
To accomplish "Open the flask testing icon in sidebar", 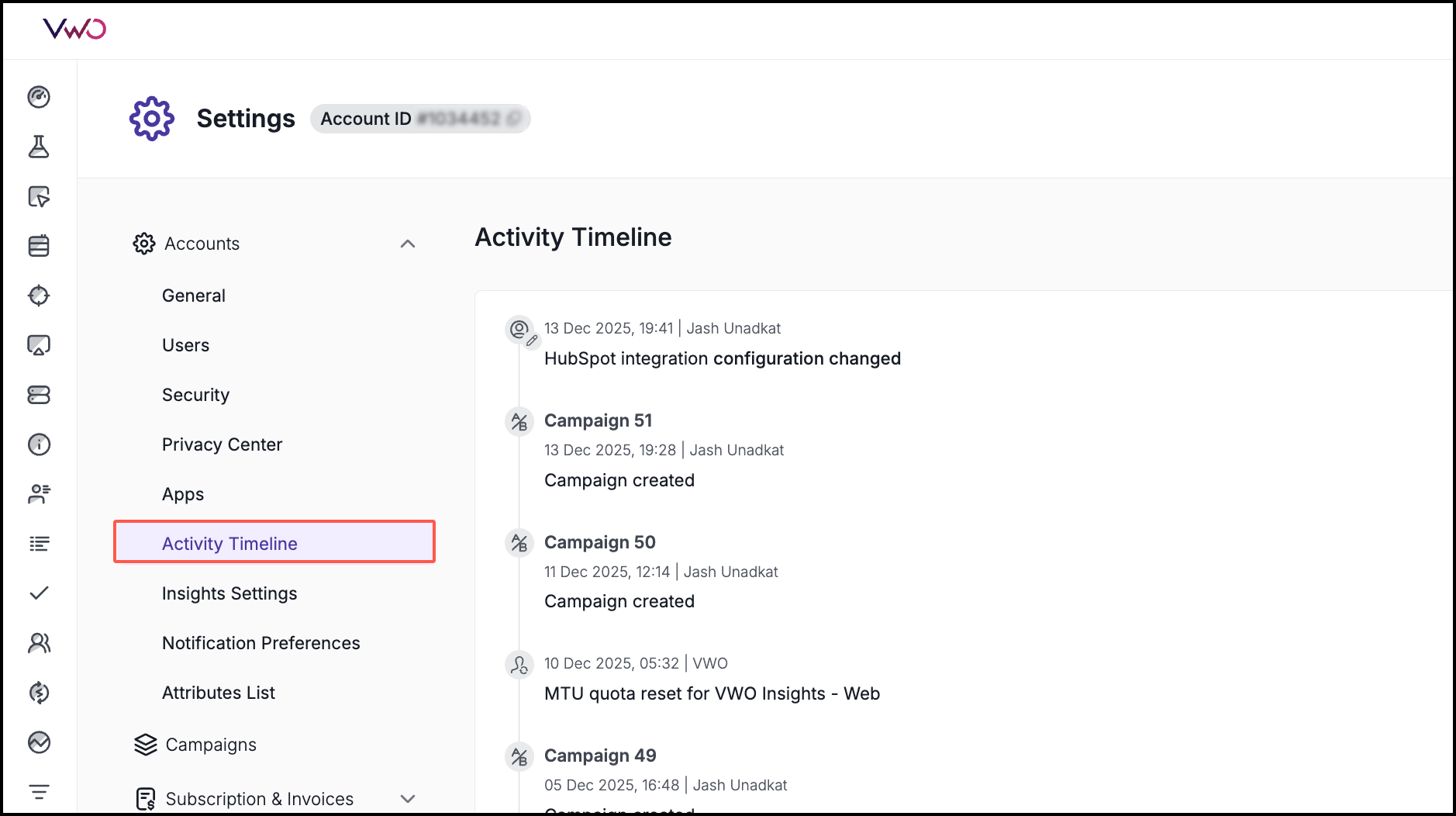I will click(39, 147).
